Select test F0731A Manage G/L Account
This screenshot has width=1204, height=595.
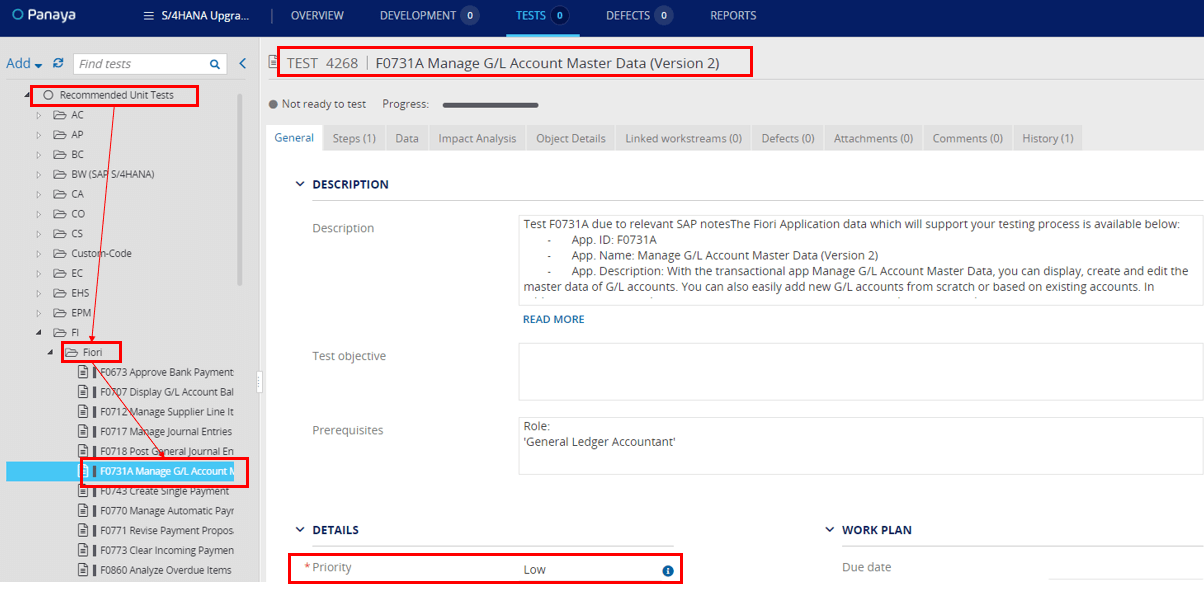point(166,471)
